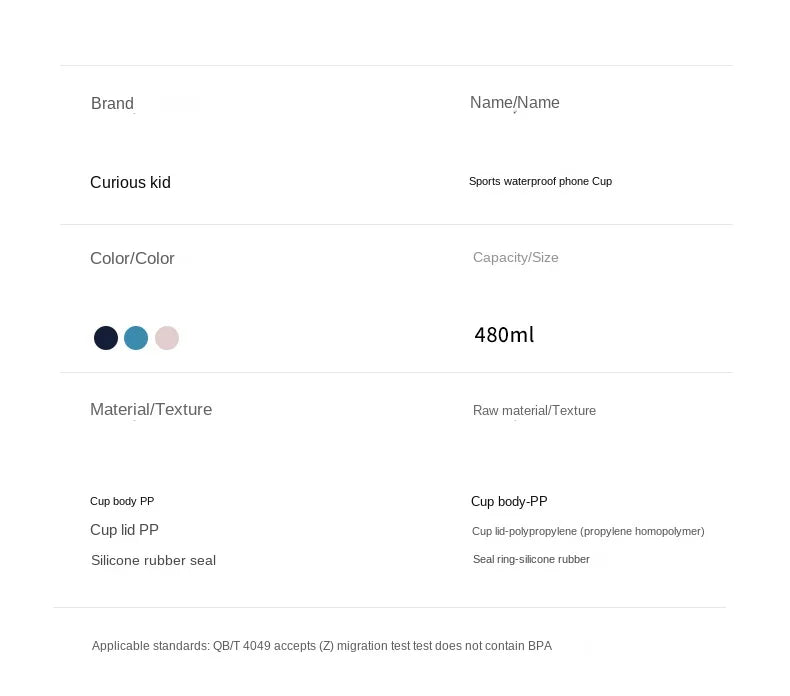Select the Material/Texture heading
Image resolution: width=790 pixels, height=696 pixels.
click(x=151, y=409)
